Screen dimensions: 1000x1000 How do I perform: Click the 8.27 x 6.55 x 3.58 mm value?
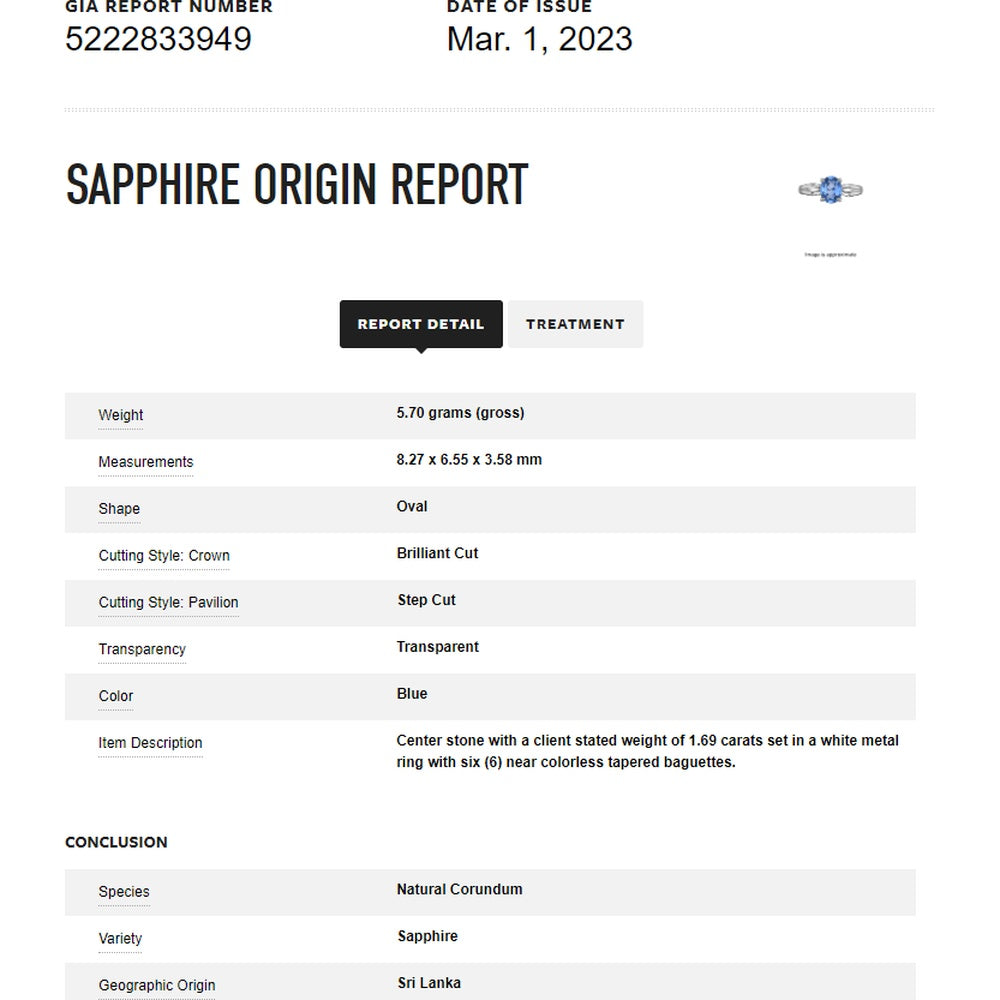[x=469, y=459]
